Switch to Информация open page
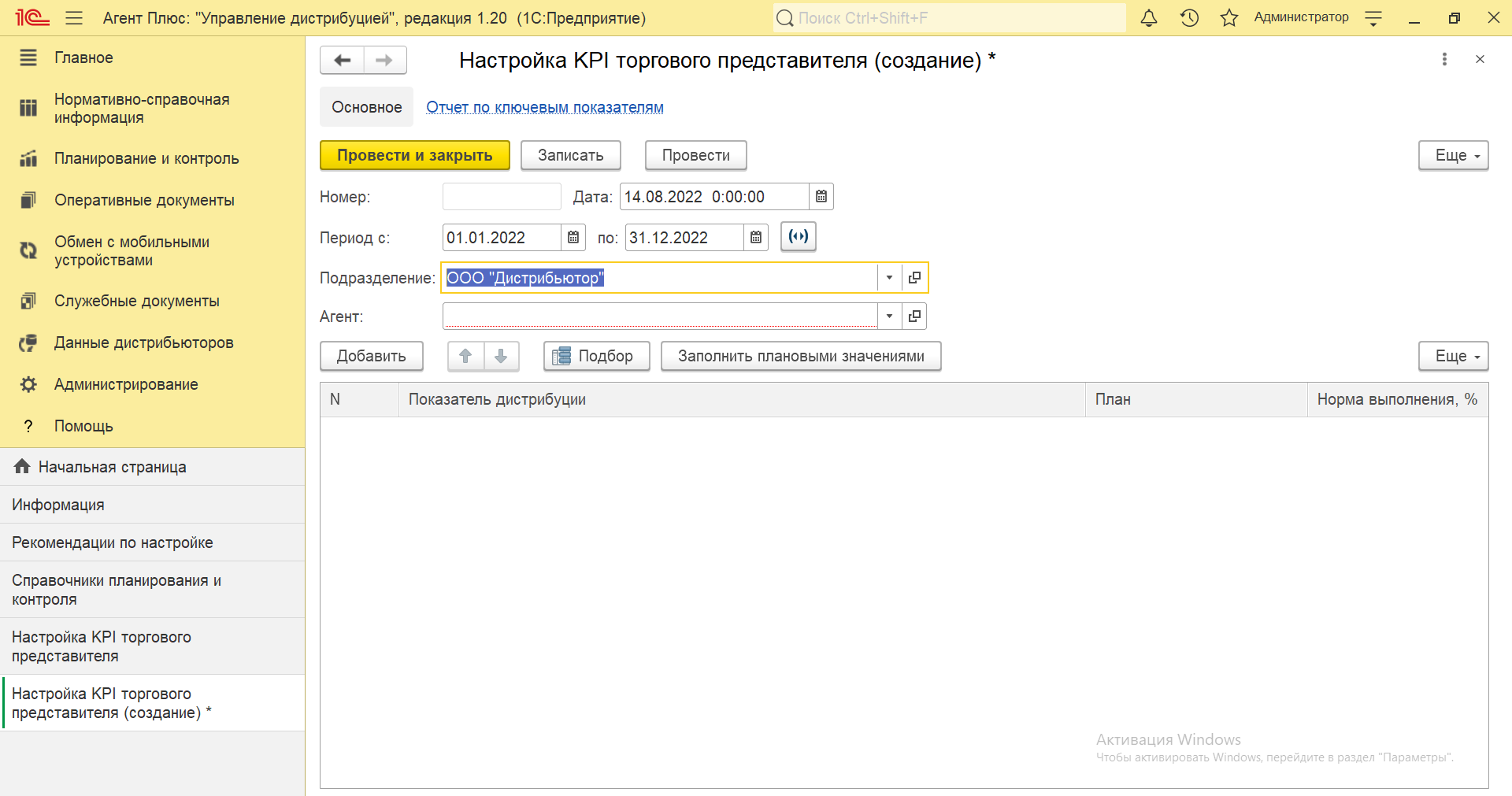The width and height of the screenshot is (1512, 796). click(152, 505)
